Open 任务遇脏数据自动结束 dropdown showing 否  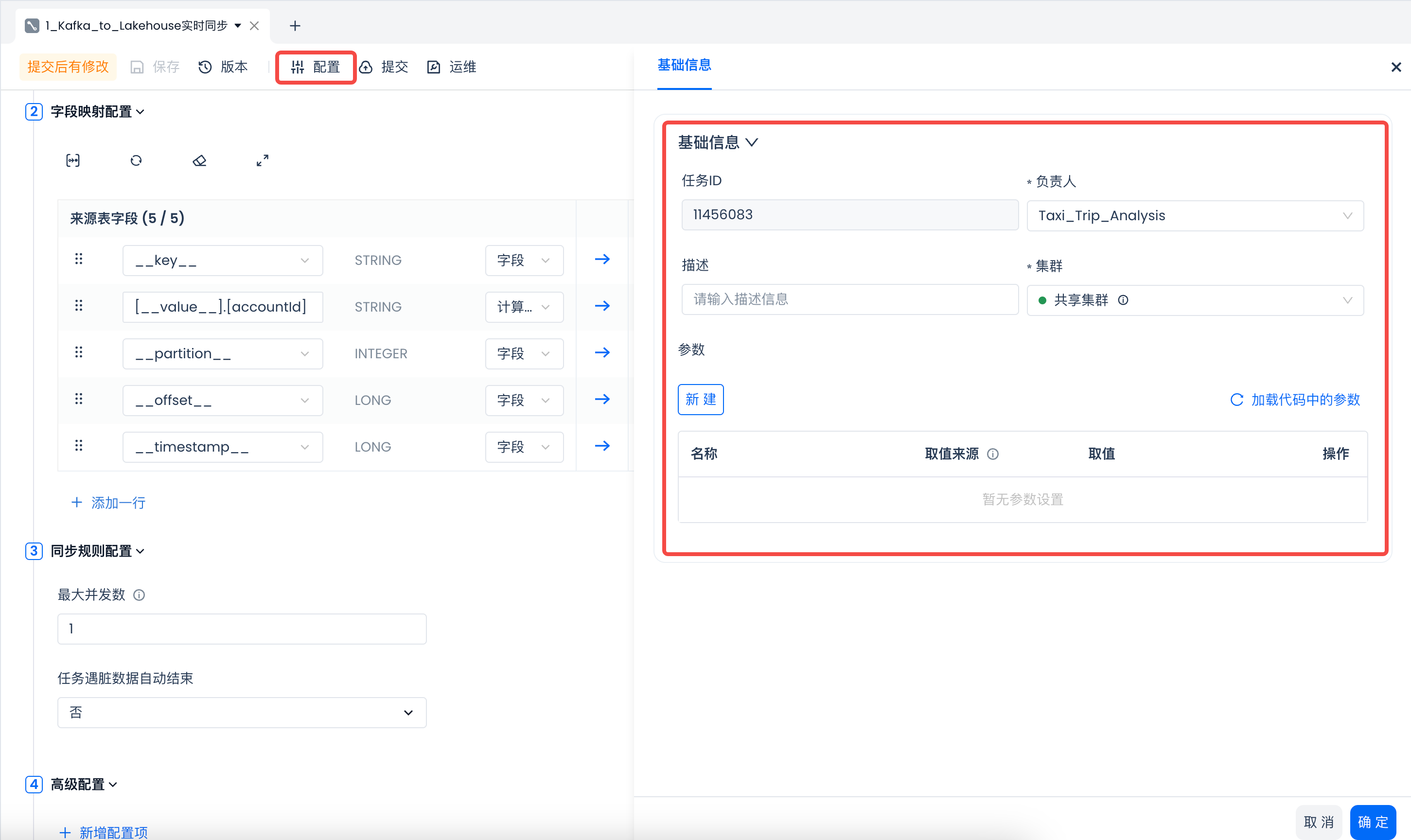(242, 713)
